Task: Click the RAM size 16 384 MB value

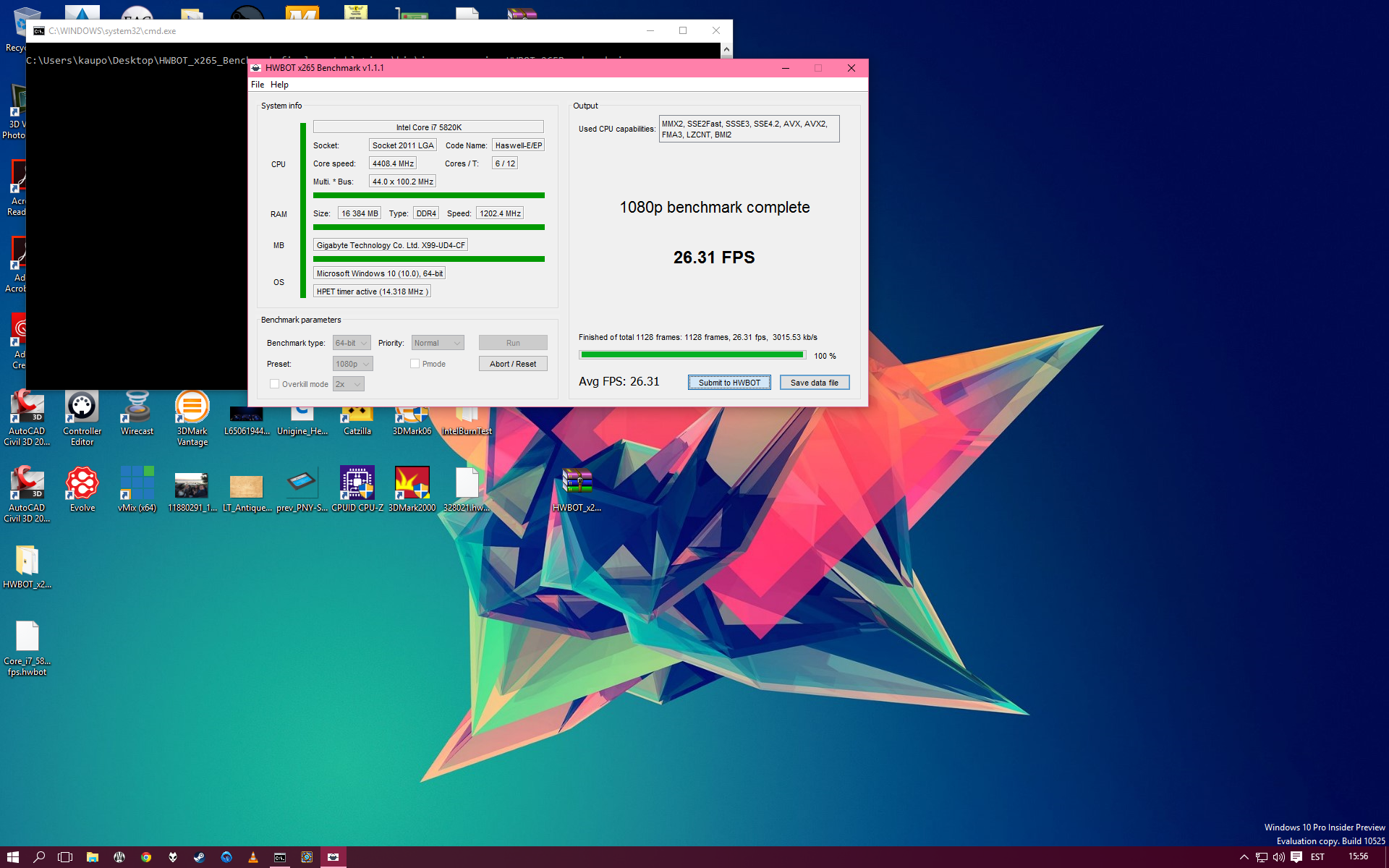Action: click(360, 213)
